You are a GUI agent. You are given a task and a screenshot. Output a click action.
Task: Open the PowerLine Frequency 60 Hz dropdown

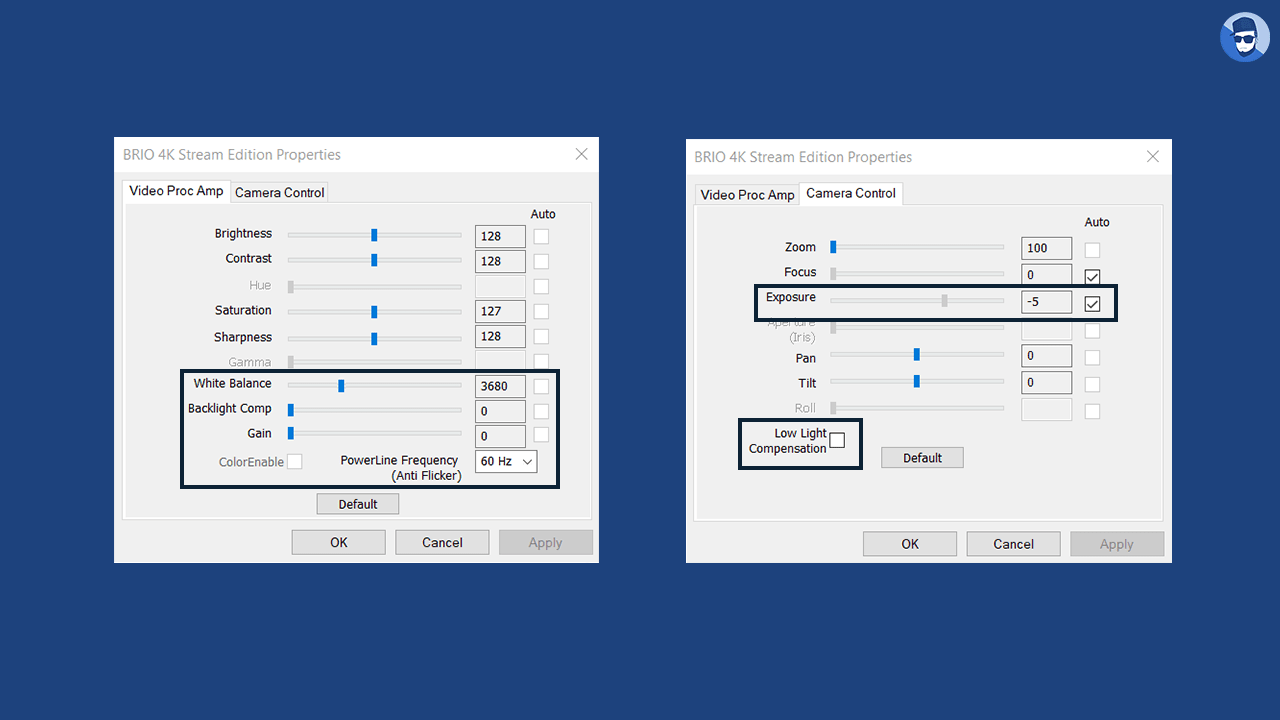click(x=506, y=461)
